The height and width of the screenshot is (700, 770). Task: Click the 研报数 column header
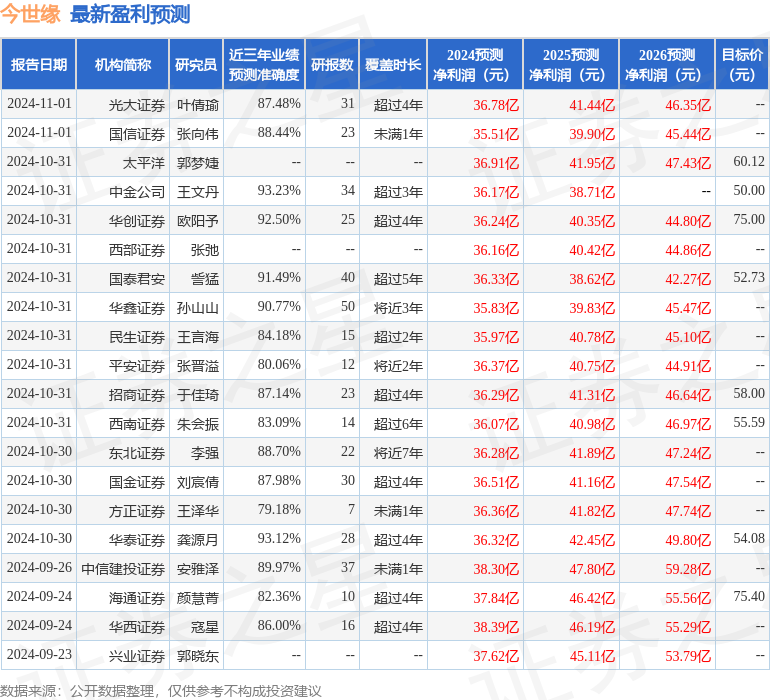pyautogui.click(x=332, y=65)
